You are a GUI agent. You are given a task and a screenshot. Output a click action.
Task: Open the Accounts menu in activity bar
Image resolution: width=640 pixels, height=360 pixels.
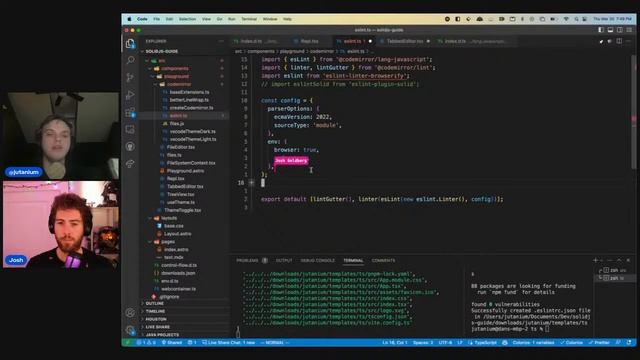point(130,313)
